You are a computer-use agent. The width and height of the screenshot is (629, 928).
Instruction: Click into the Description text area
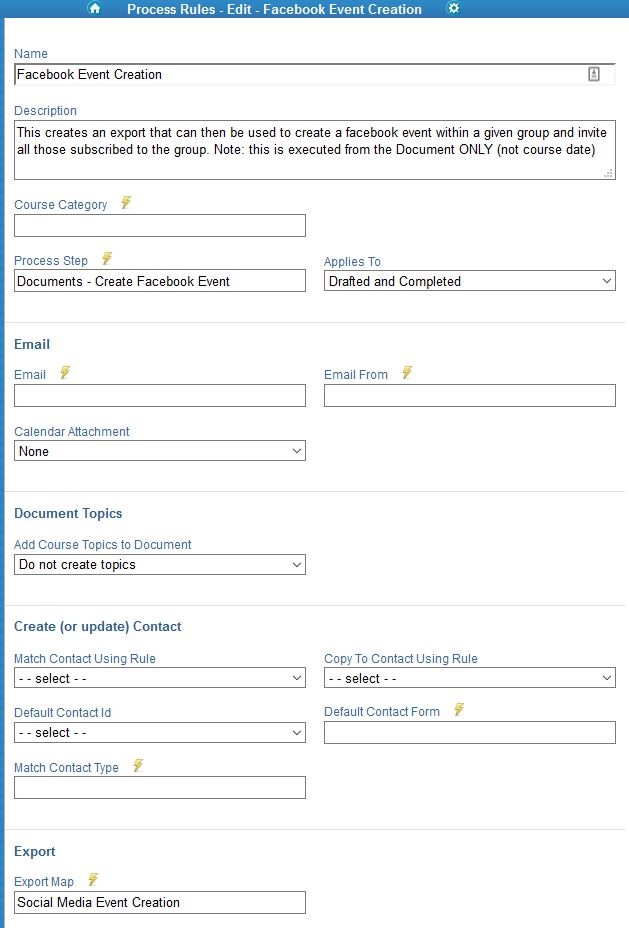(315, 150)
